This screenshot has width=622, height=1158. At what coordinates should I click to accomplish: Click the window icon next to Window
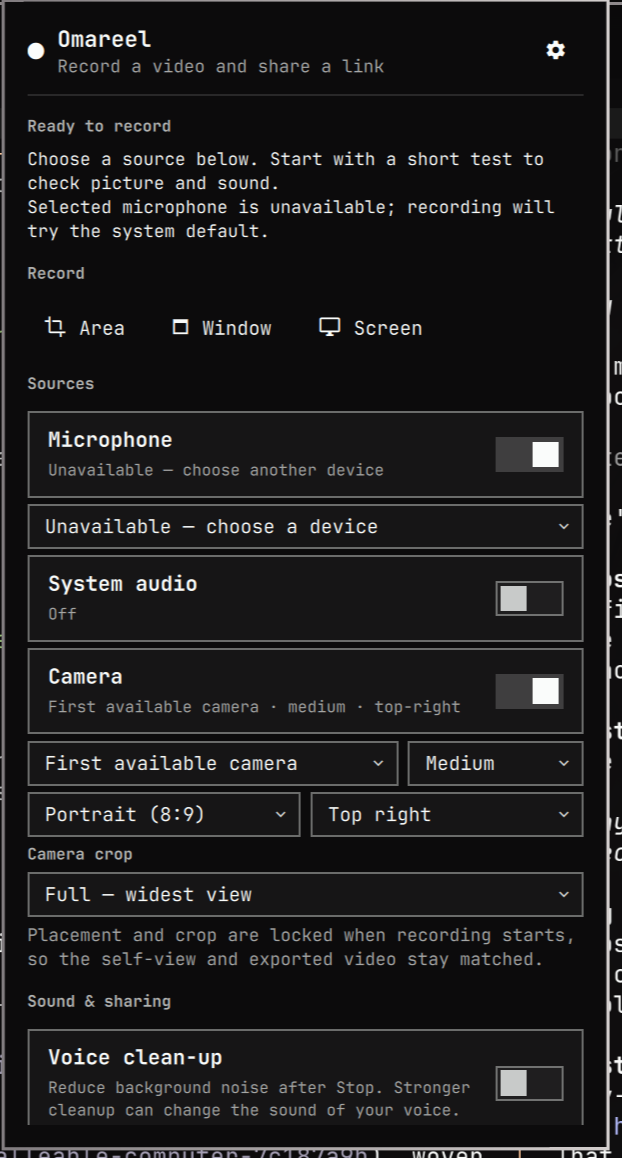pos(180,326)
